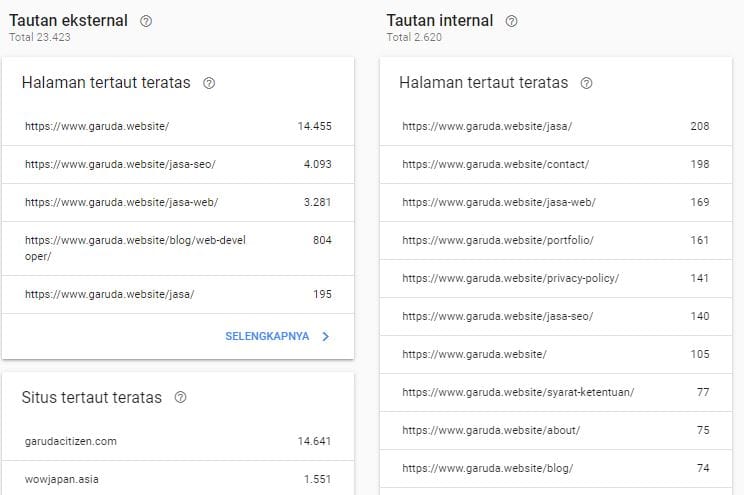Select internal row syarat-ketentuan/ with 77

(x=556, y=392)
